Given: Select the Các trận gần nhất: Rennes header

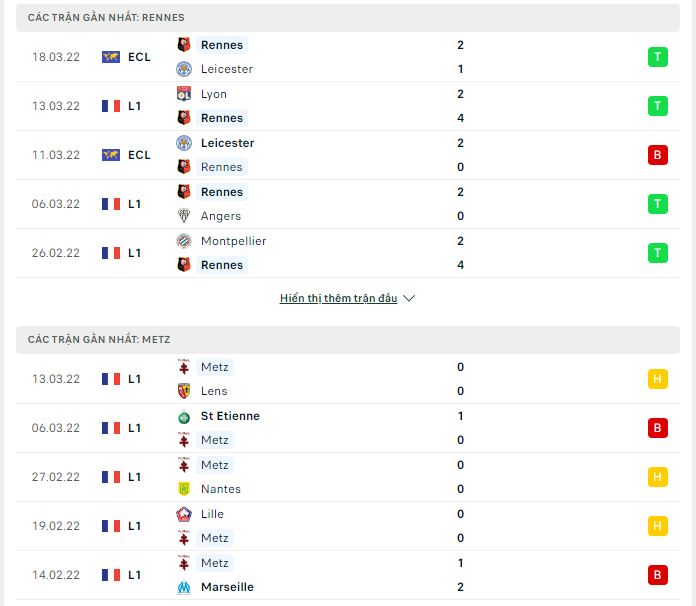Looking at the screenshot, I should (348, 18).
